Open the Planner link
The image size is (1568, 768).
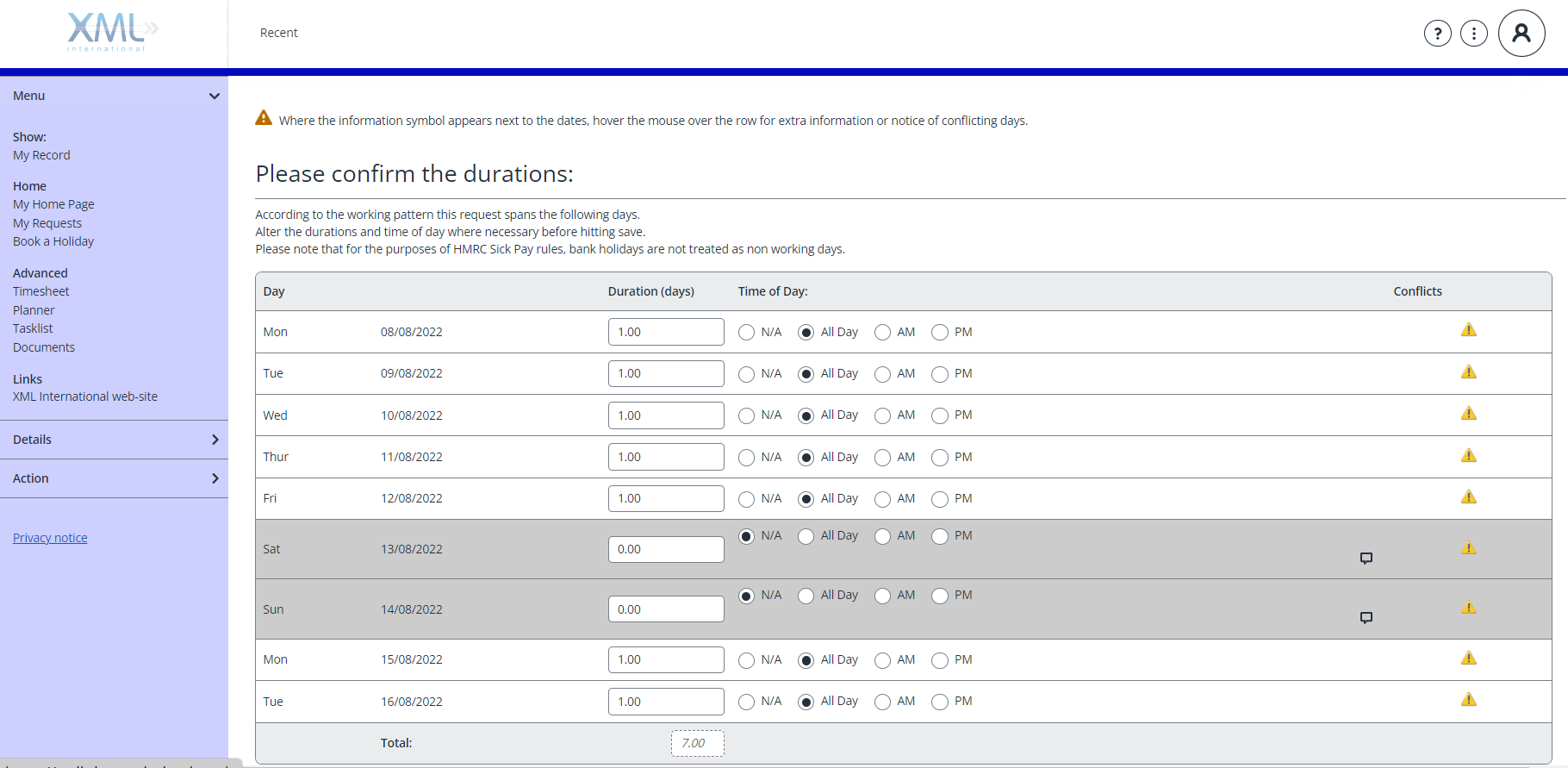point(34,310)
